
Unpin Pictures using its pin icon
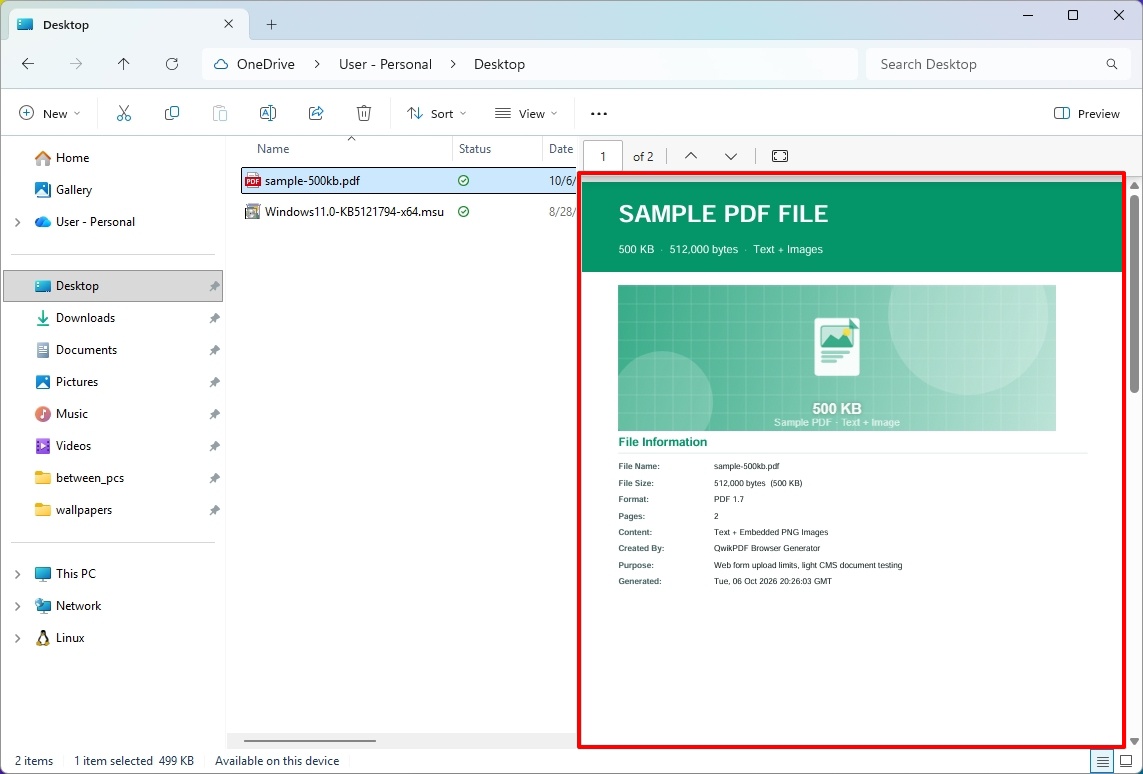[214, 383]
